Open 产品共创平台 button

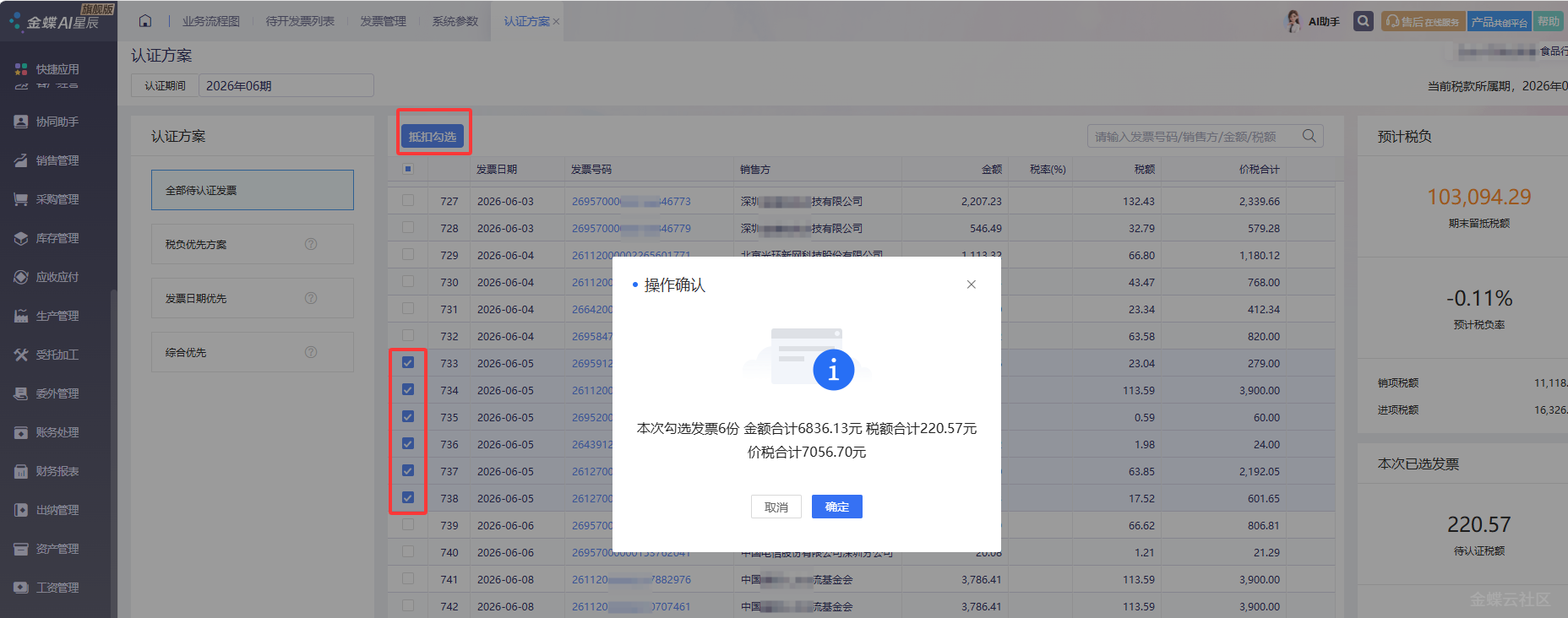click(1500, 21)
